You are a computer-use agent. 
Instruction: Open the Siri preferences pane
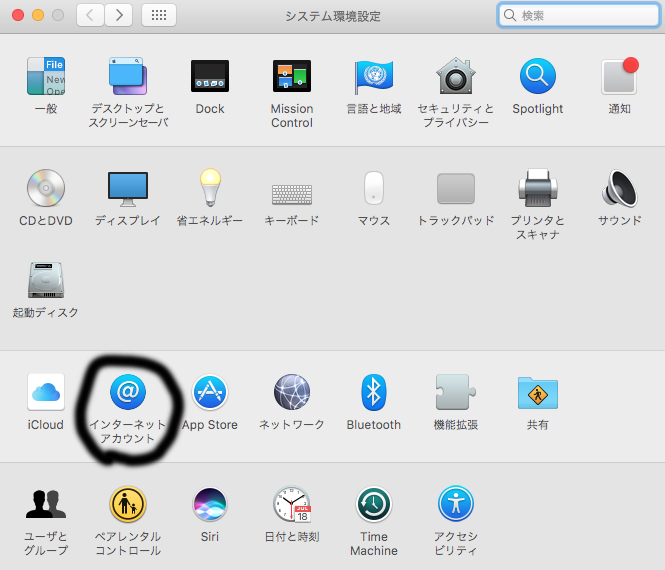click(210, 505)
